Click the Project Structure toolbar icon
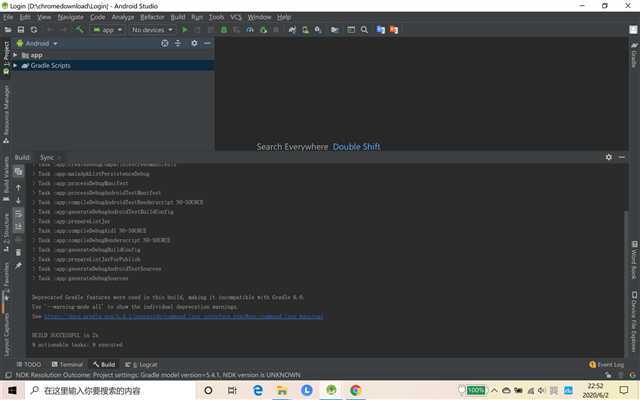 click(x=335, y=30)
